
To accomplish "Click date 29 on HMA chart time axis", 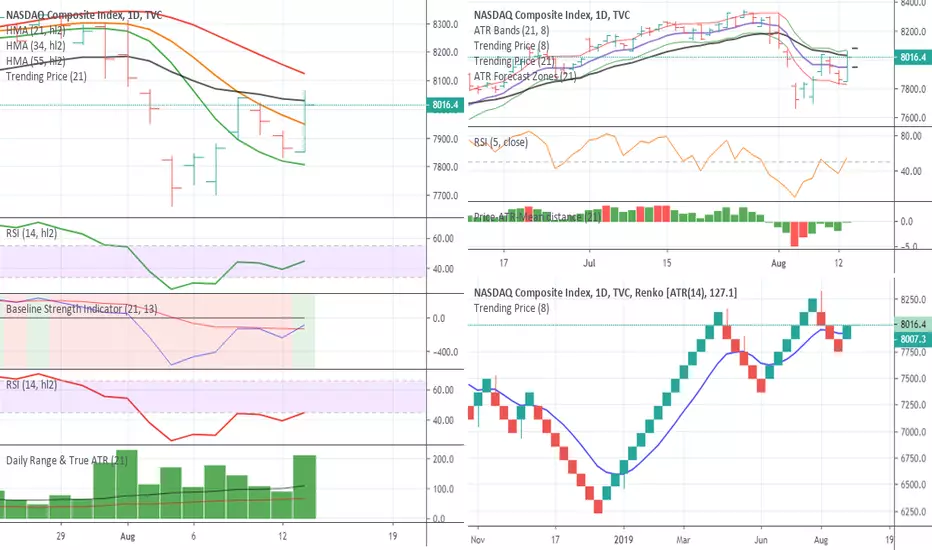I will 61,536.
